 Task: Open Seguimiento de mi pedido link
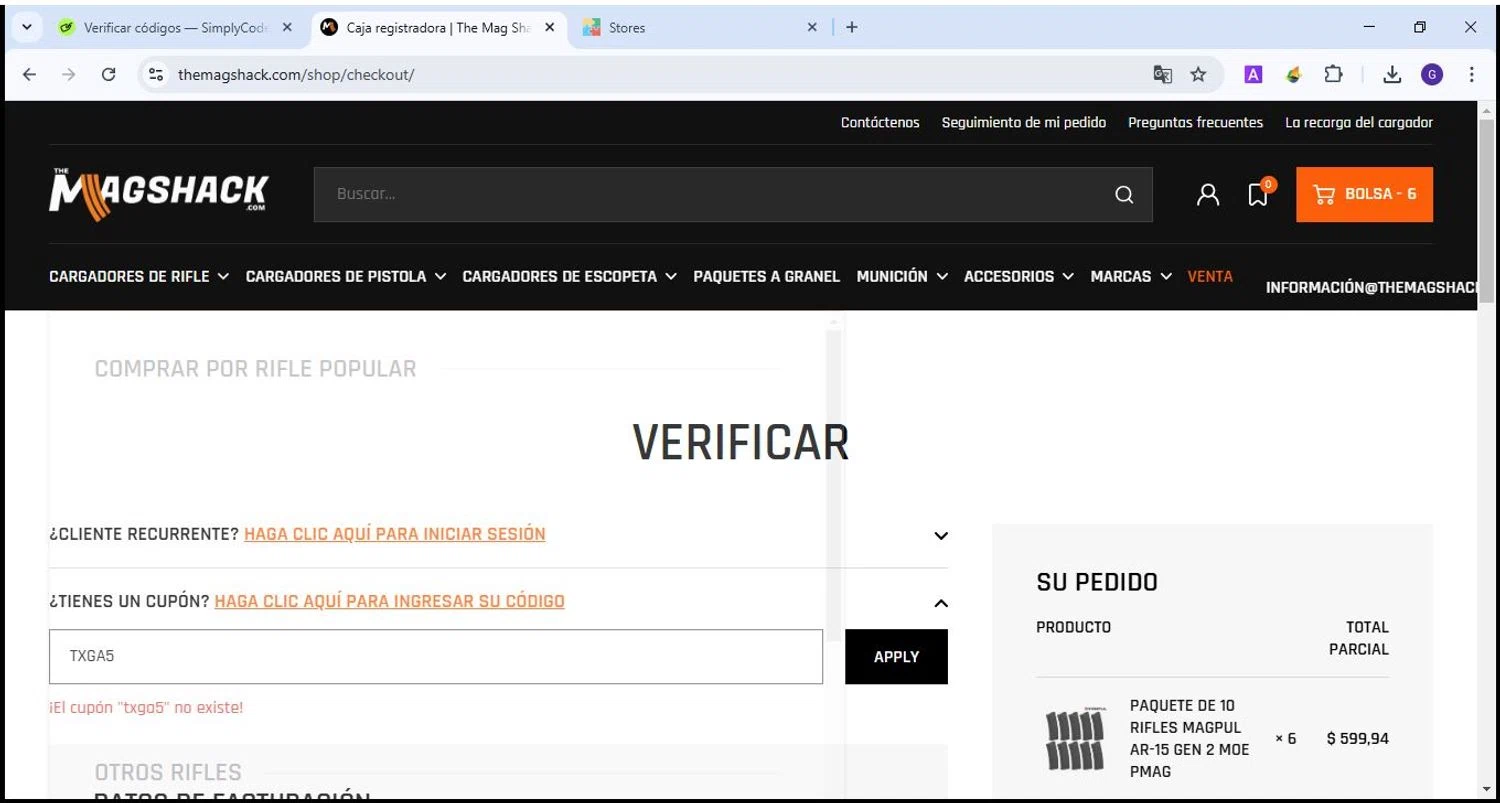1024,122
